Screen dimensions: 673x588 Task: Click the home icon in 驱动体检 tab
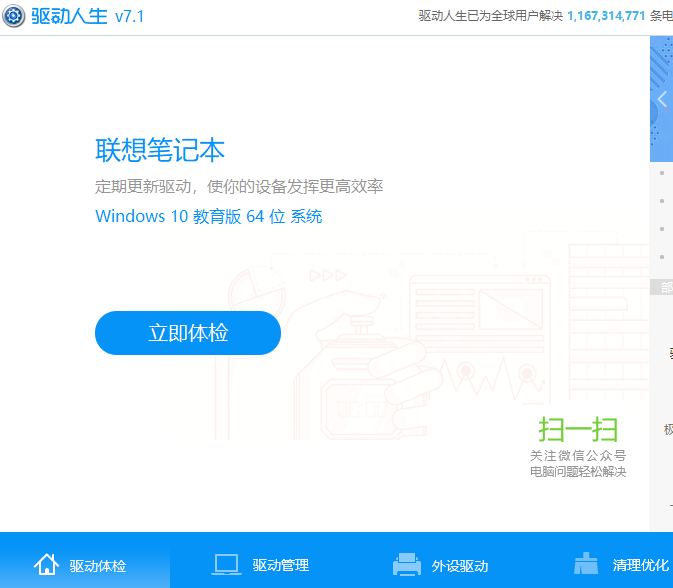[x=46, y=565]
